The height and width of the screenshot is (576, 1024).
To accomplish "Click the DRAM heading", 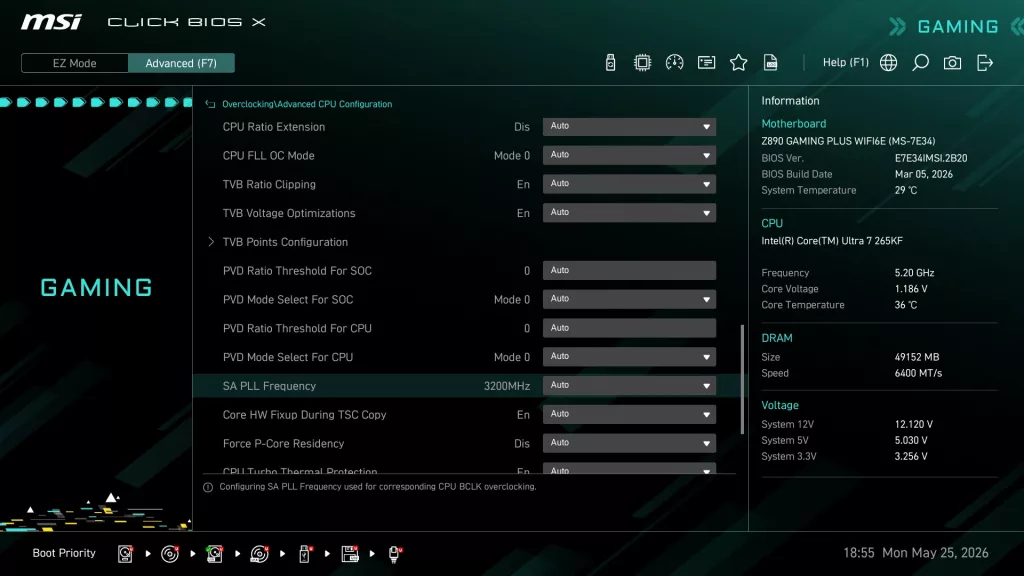I will [776, 338].
